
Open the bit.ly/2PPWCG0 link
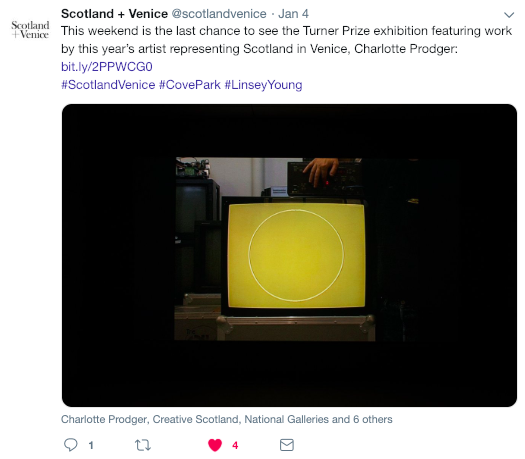(107, 67)
